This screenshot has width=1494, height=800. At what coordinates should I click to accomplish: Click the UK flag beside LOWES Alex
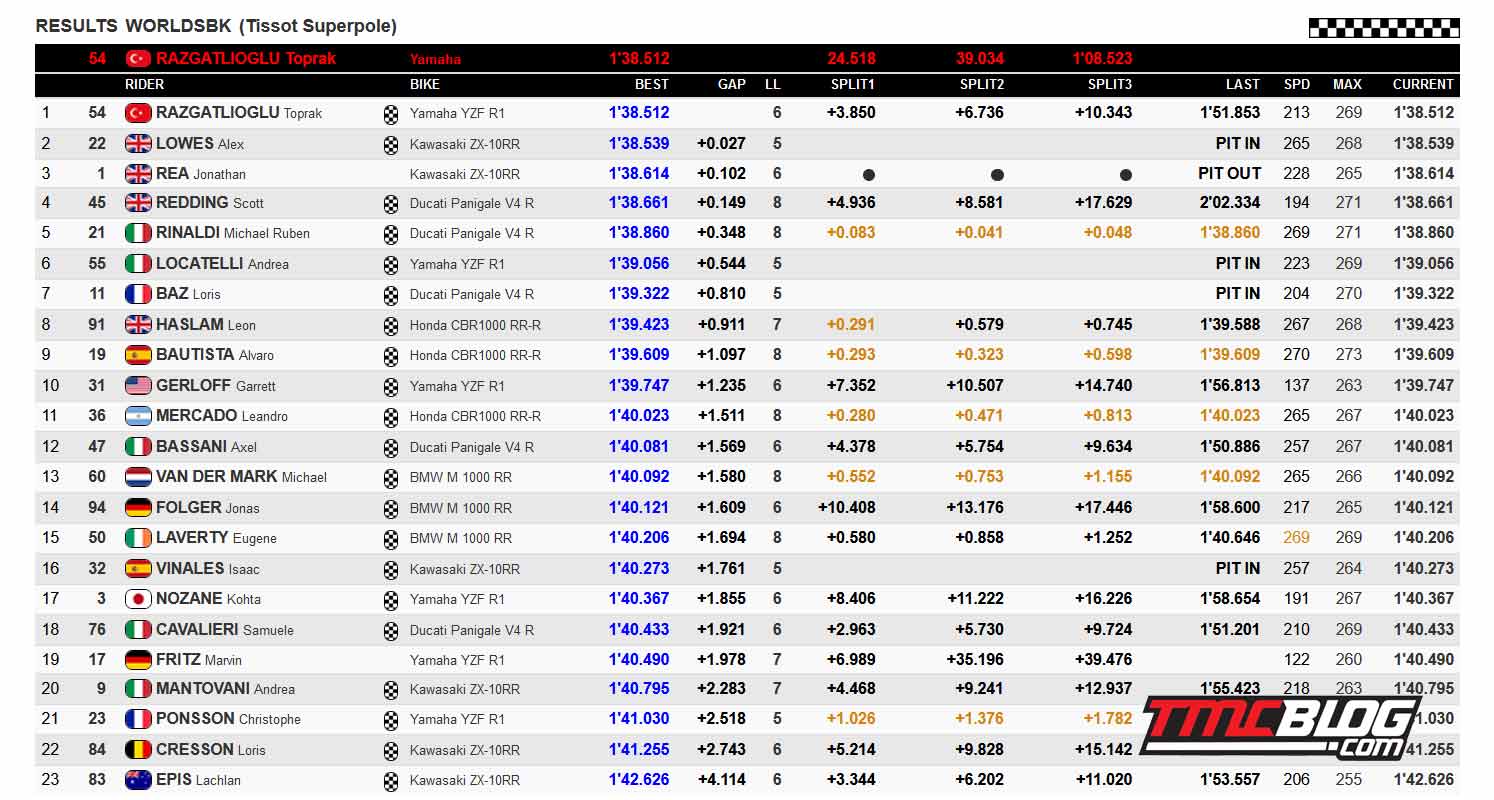coord(138,143)
